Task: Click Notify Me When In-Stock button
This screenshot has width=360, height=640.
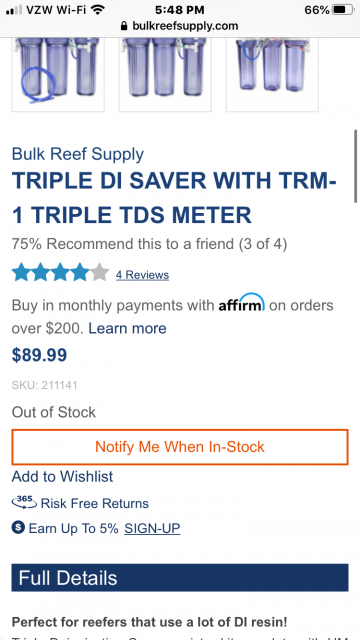Action: 180,447
